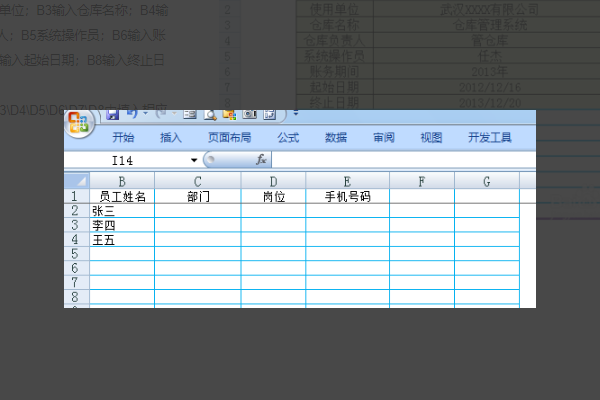Click the 岗位 header cell
The width and height of the screenshot is (600, 400).
(273, 196)
